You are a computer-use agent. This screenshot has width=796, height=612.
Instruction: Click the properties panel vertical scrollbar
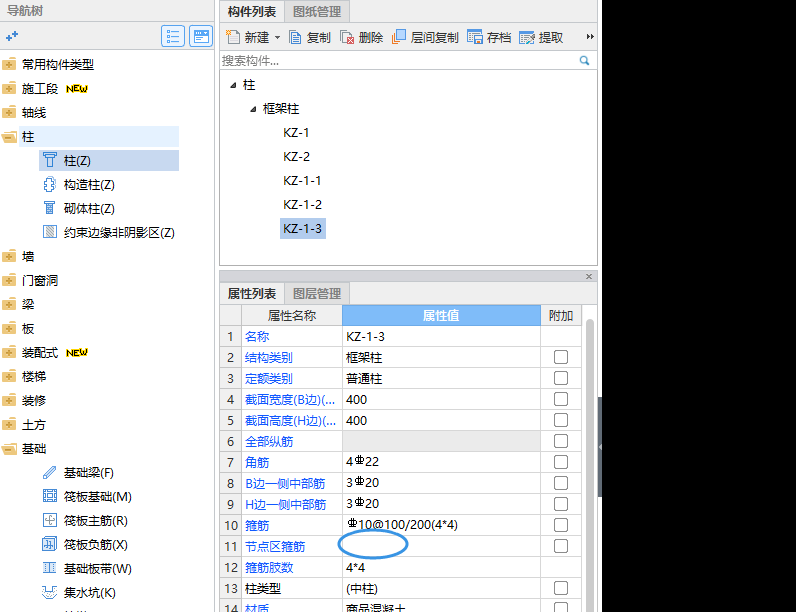[x=589, y=464]
